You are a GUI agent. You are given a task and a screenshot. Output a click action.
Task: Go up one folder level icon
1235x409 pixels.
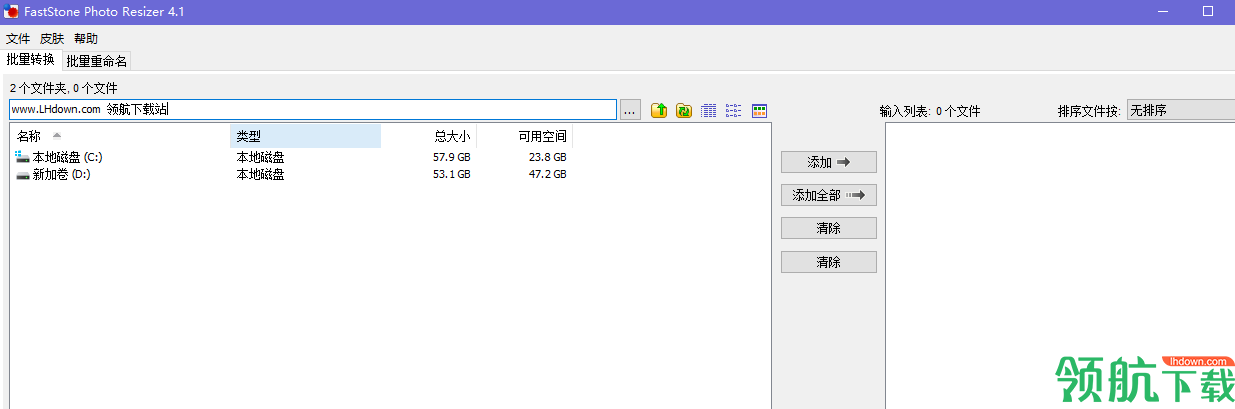(x=659, y=111)
